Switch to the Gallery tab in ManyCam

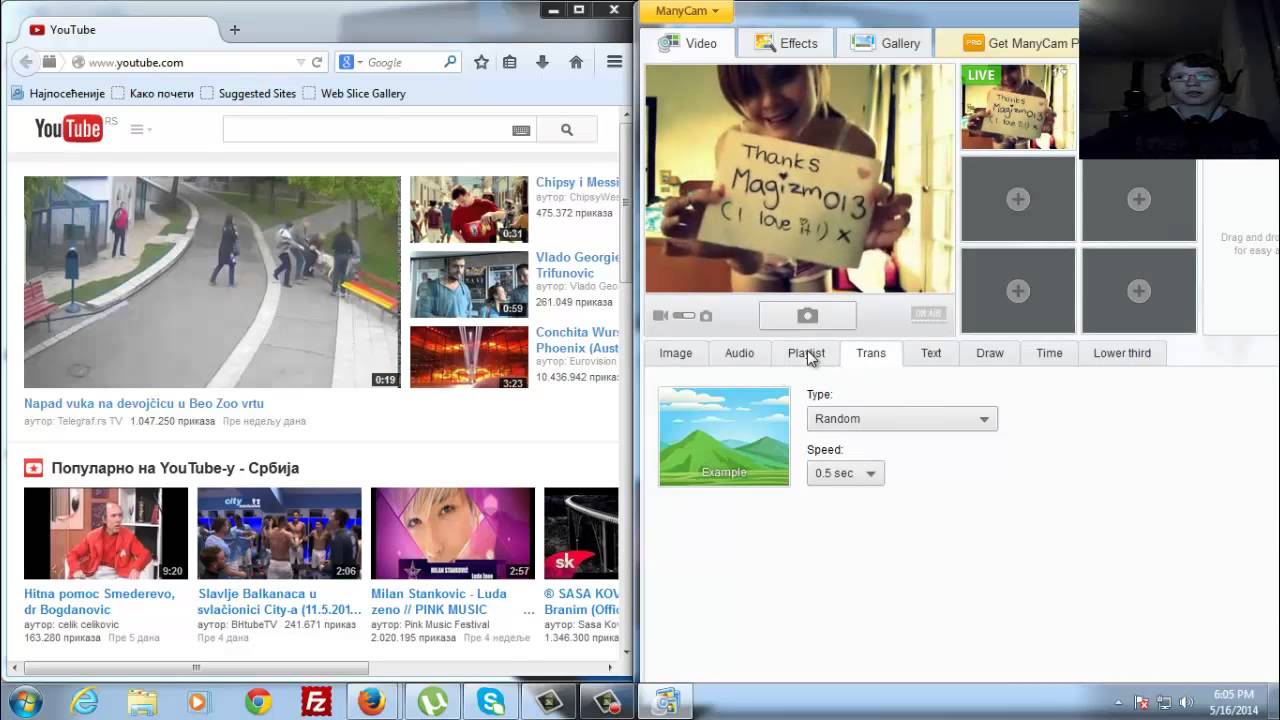(885, 43)
